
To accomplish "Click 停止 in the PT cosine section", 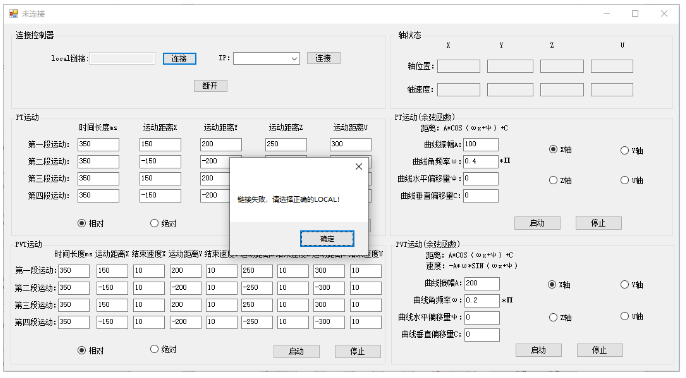I will click(x=598, y=223).
